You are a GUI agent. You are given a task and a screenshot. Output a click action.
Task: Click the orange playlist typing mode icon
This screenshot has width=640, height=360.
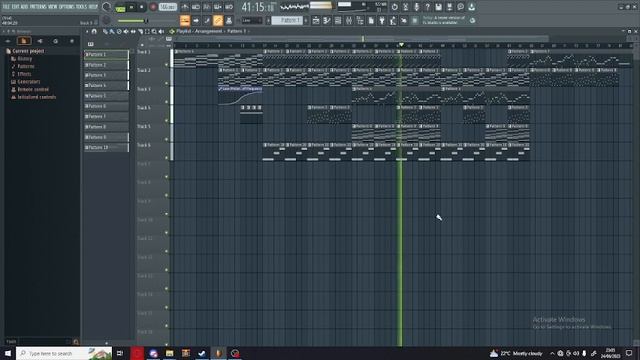(x=185, y=20)
